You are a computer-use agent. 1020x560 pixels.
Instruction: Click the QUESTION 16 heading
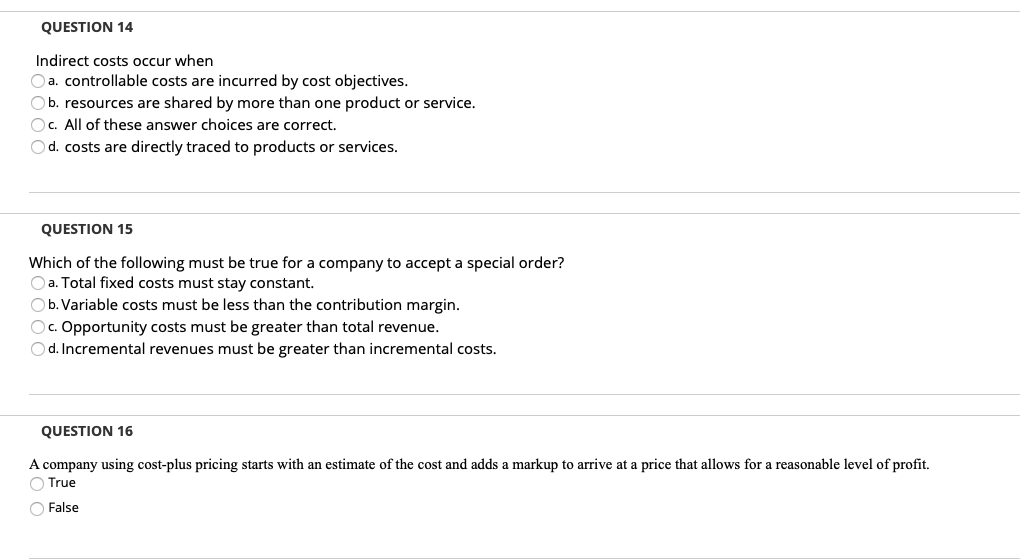click(87, 431)
